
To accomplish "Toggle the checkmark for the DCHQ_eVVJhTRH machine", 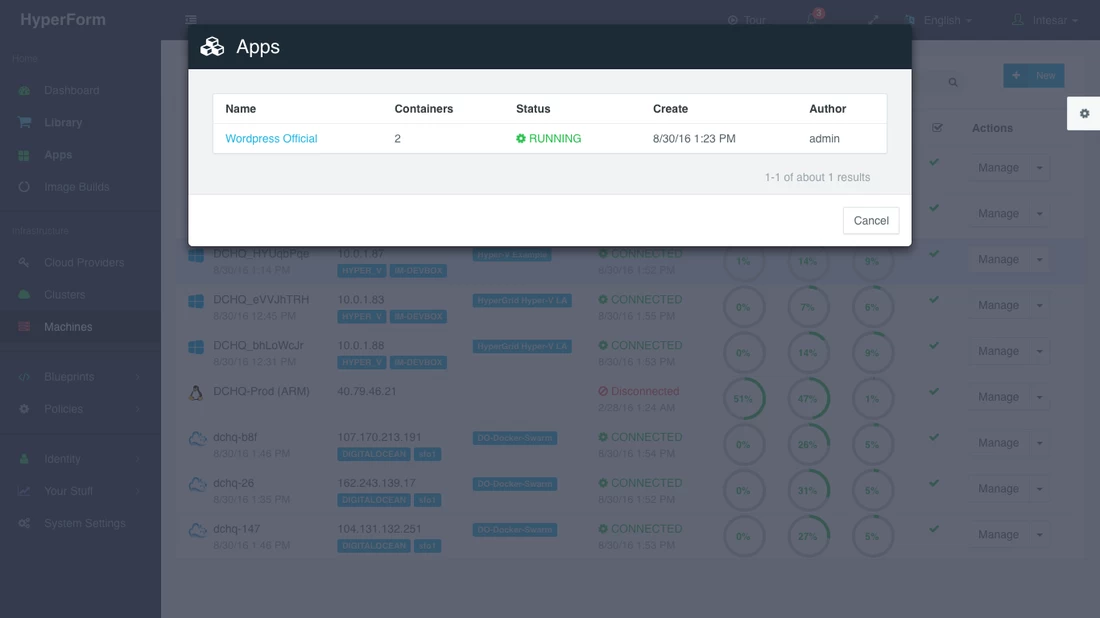I will coord(934,300).
